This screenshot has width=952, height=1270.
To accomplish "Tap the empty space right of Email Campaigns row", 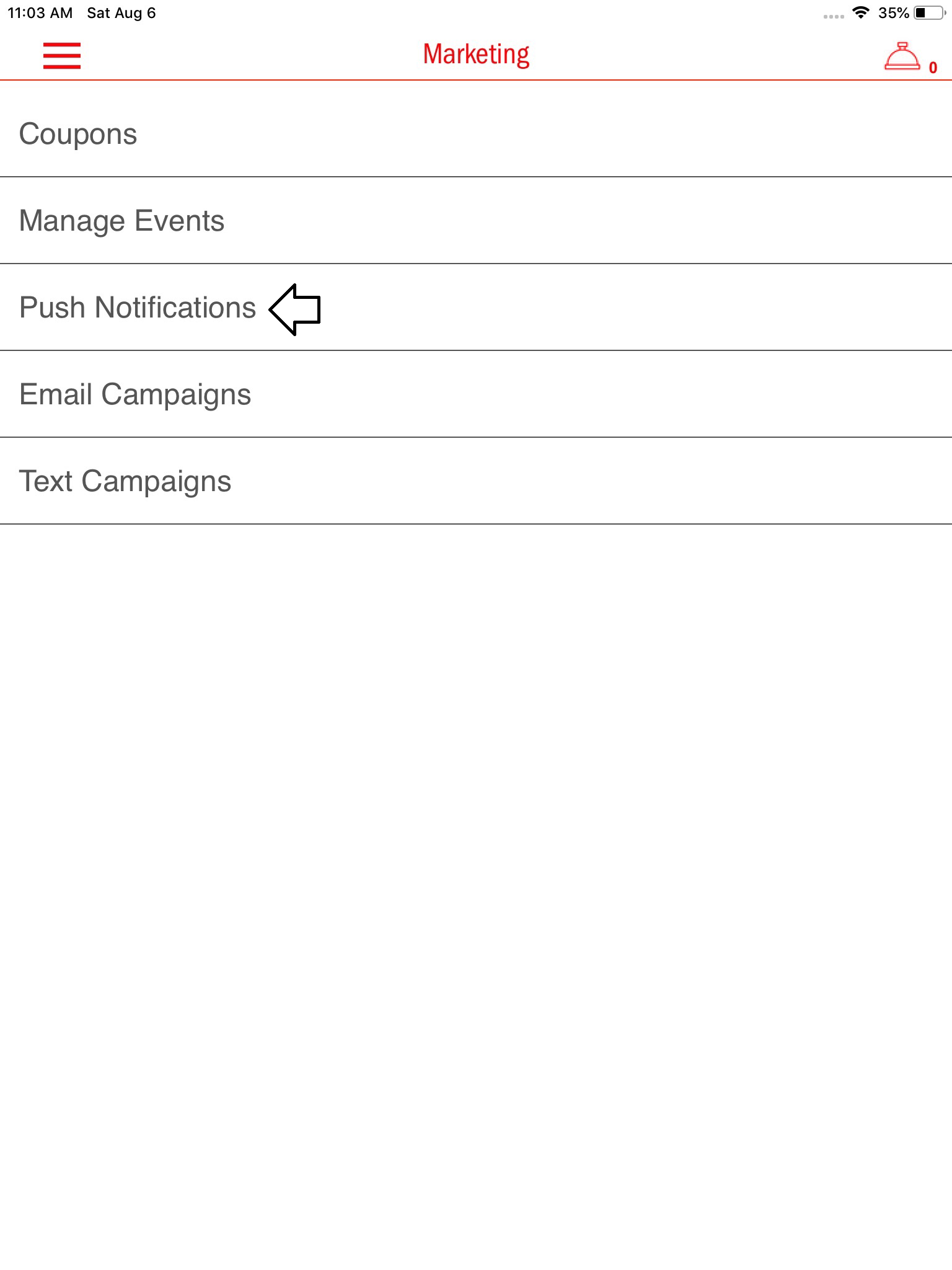I will [x=589, y=394].
